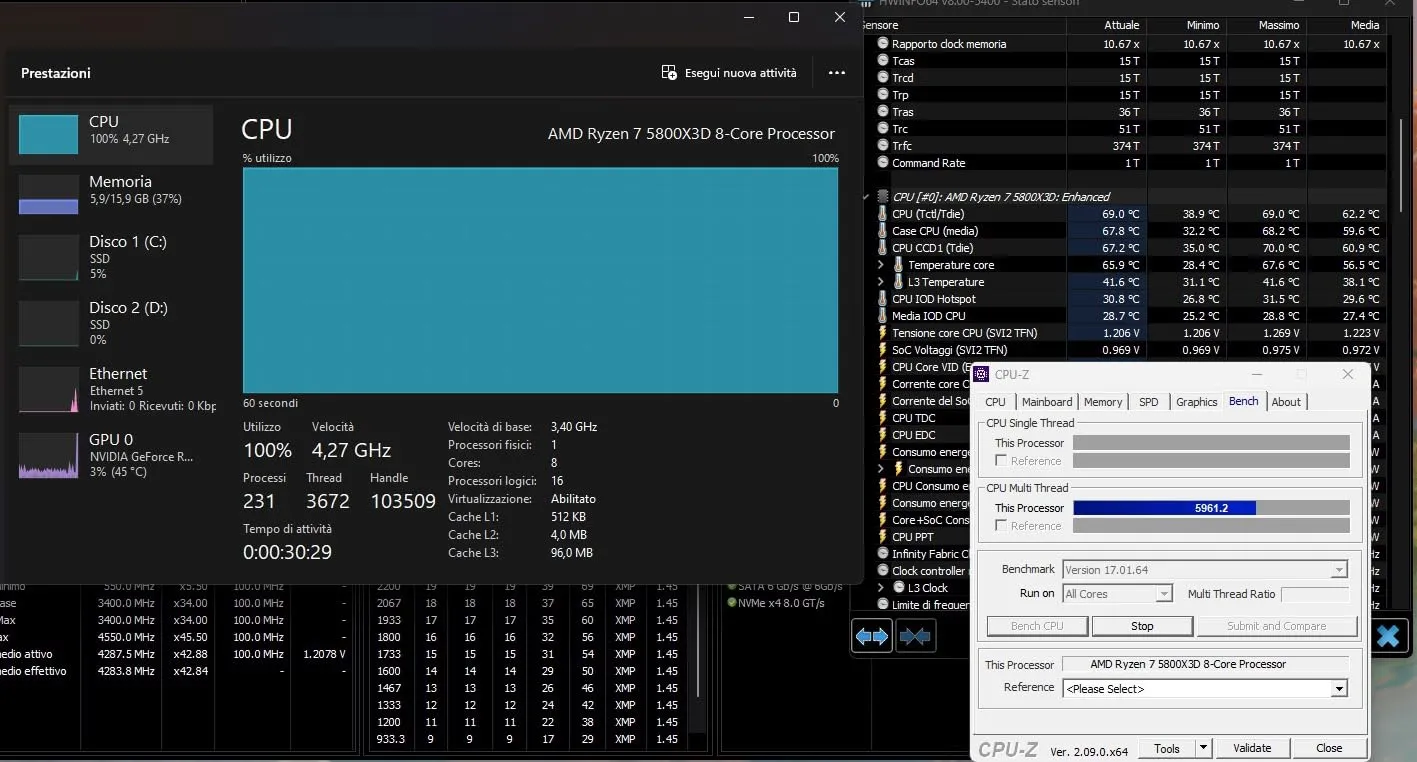Expand the L3 Temperature row in HWiNFO
Screen dimensions: 1417x762
point(881,282)
